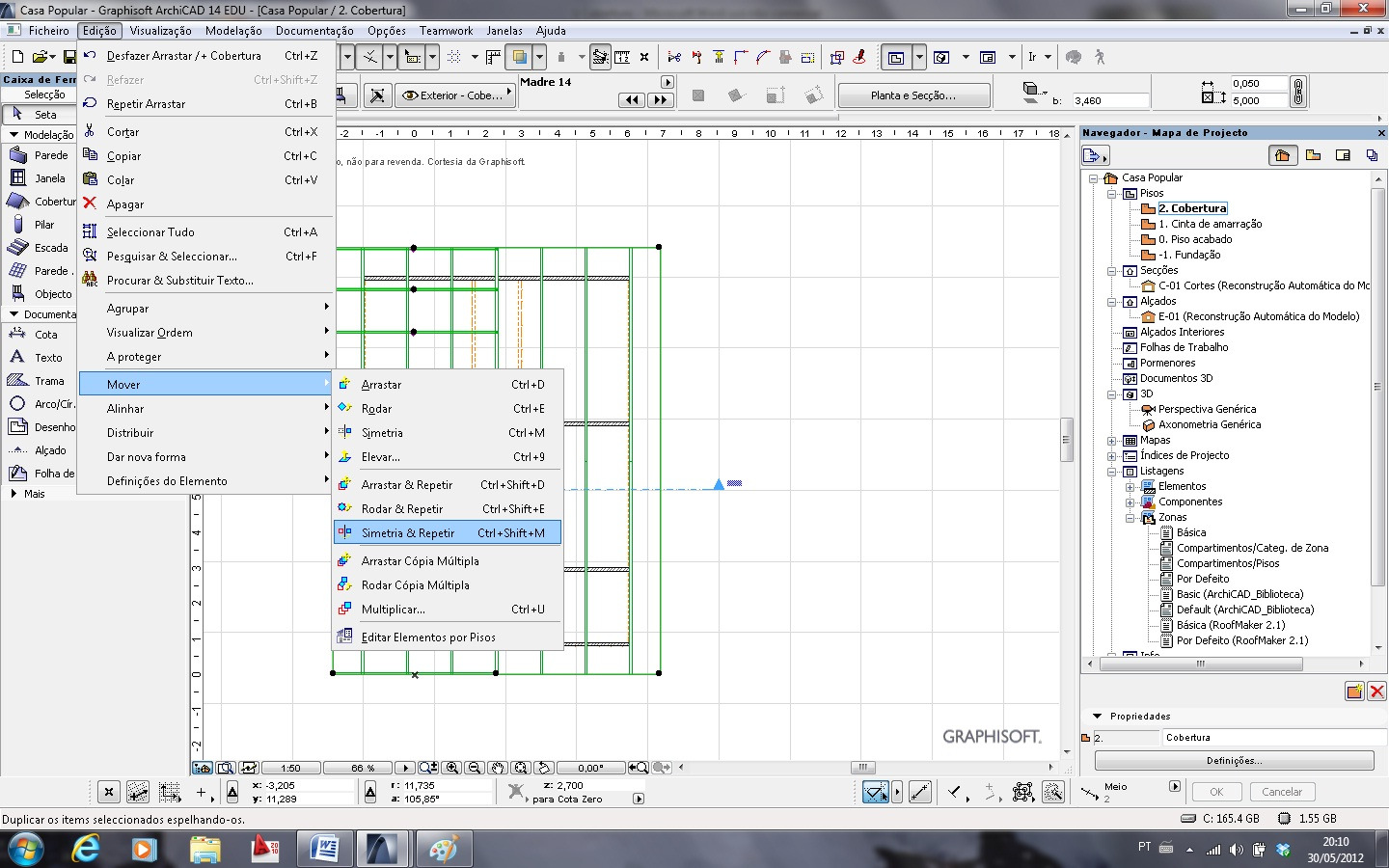1389x868 pixels.
Task: Toggle the trace reference layered-squares button
Action: [x=519, y=57]
